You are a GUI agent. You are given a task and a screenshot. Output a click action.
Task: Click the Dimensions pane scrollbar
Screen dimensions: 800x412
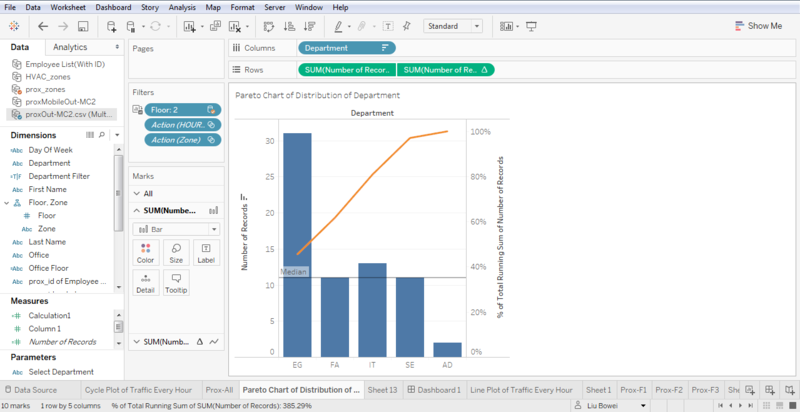click(118, 194)
